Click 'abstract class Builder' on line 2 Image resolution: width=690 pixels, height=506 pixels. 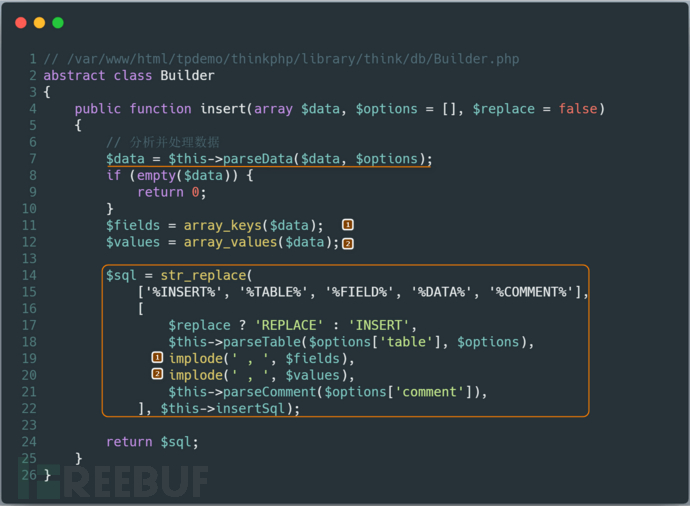coord(129,76)
